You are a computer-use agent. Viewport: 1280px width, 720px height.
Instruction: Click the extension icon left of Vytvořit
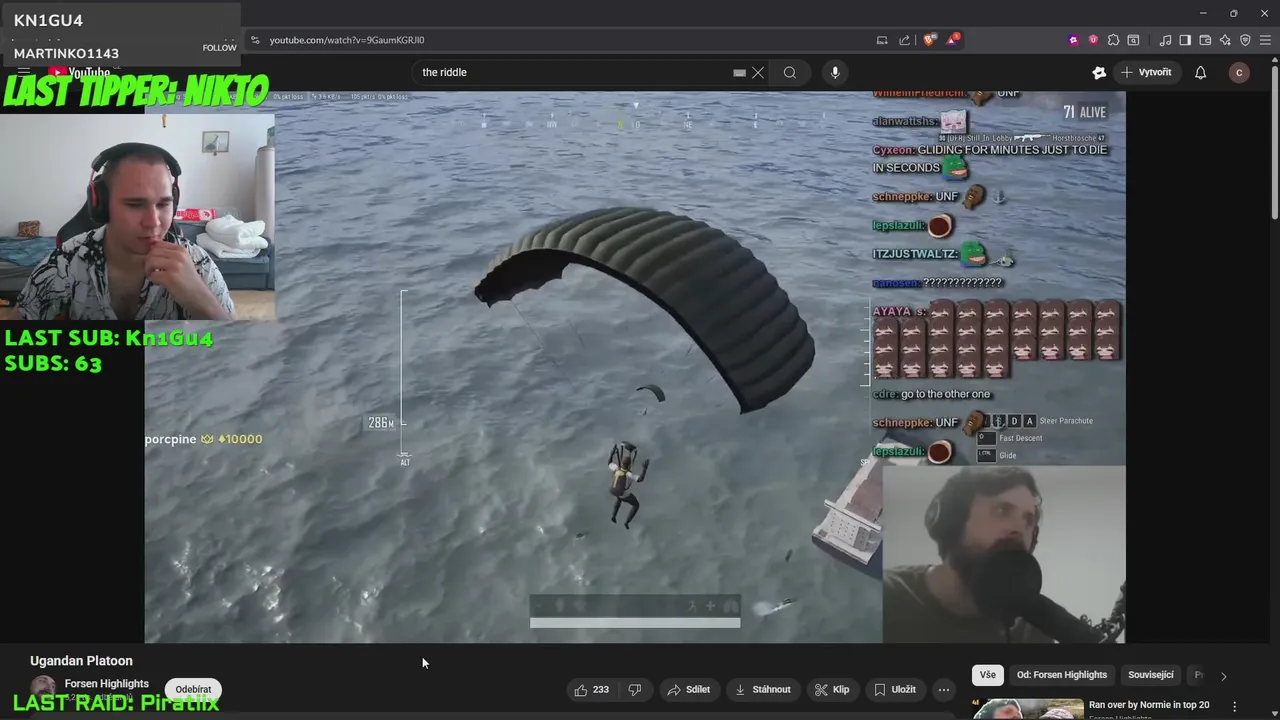1099,72
